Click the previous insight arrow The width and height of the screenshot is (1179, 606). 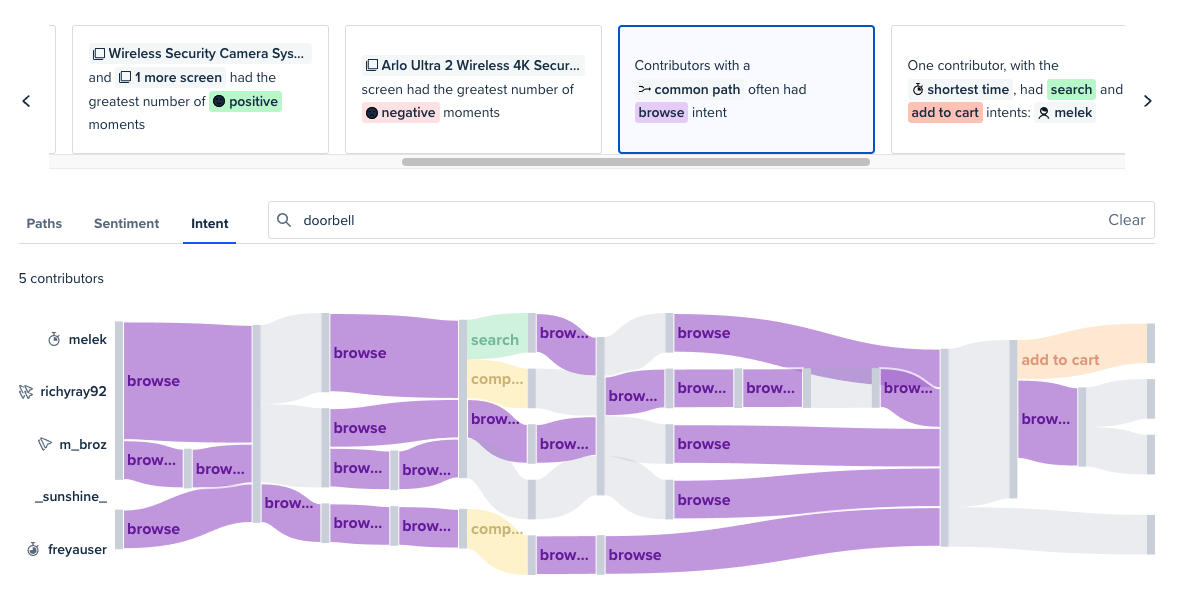point(26,101)
